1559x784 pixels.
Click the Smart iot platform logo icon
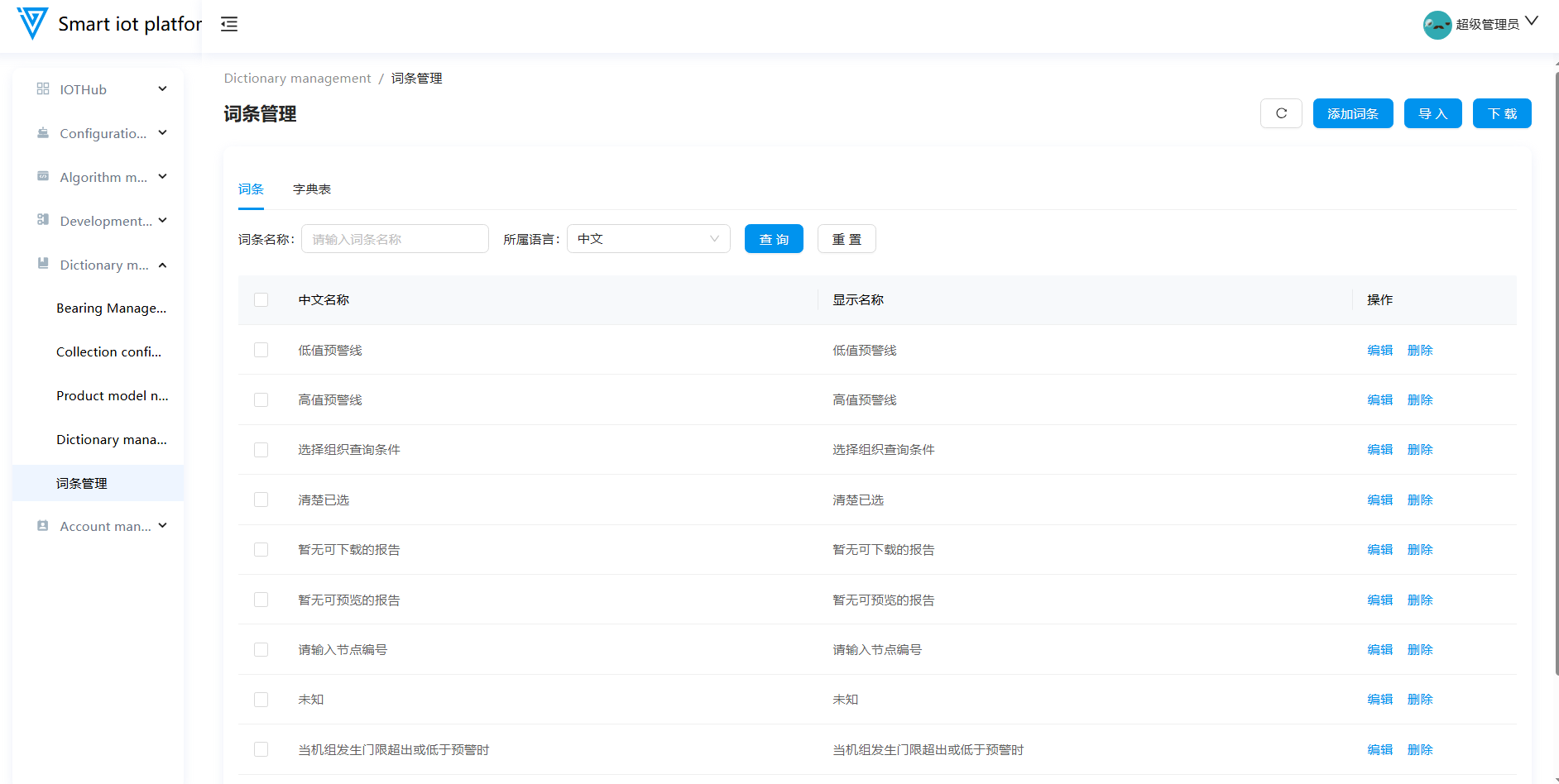[x=32, y=23]
